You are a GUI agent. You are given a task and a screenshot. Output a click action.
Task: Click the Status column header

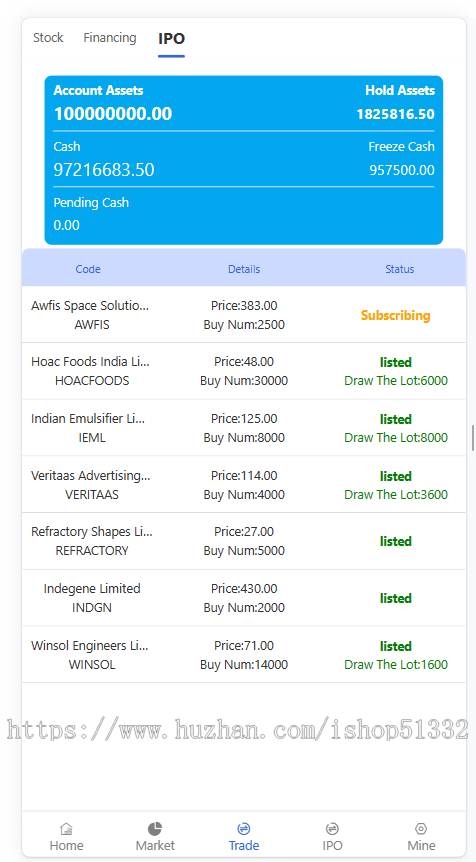click(400, 269)
